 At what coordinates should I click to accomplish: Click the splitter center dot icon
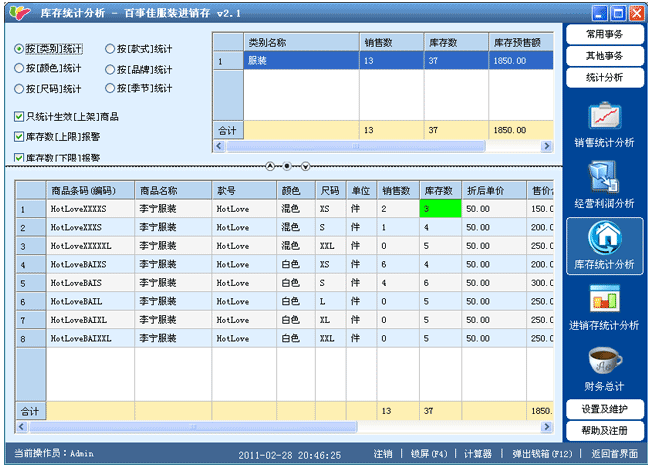click(287, 166)
